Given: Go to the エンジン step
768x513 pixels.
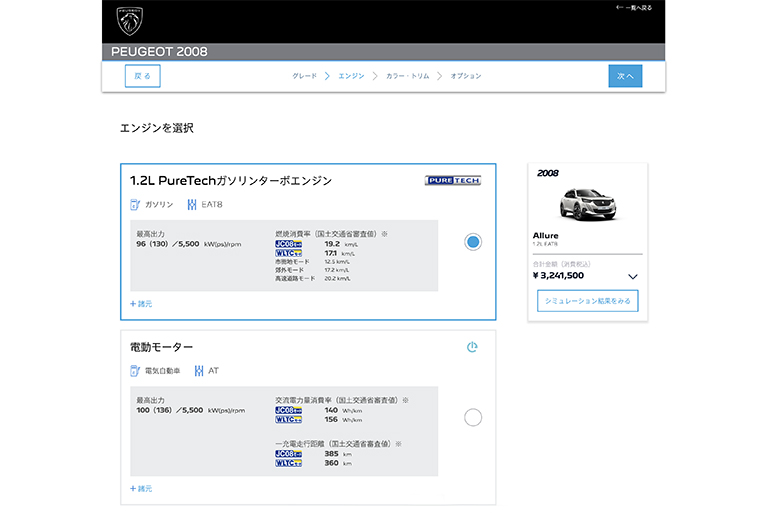Looking at the screenshot, I should pos(351,76).
